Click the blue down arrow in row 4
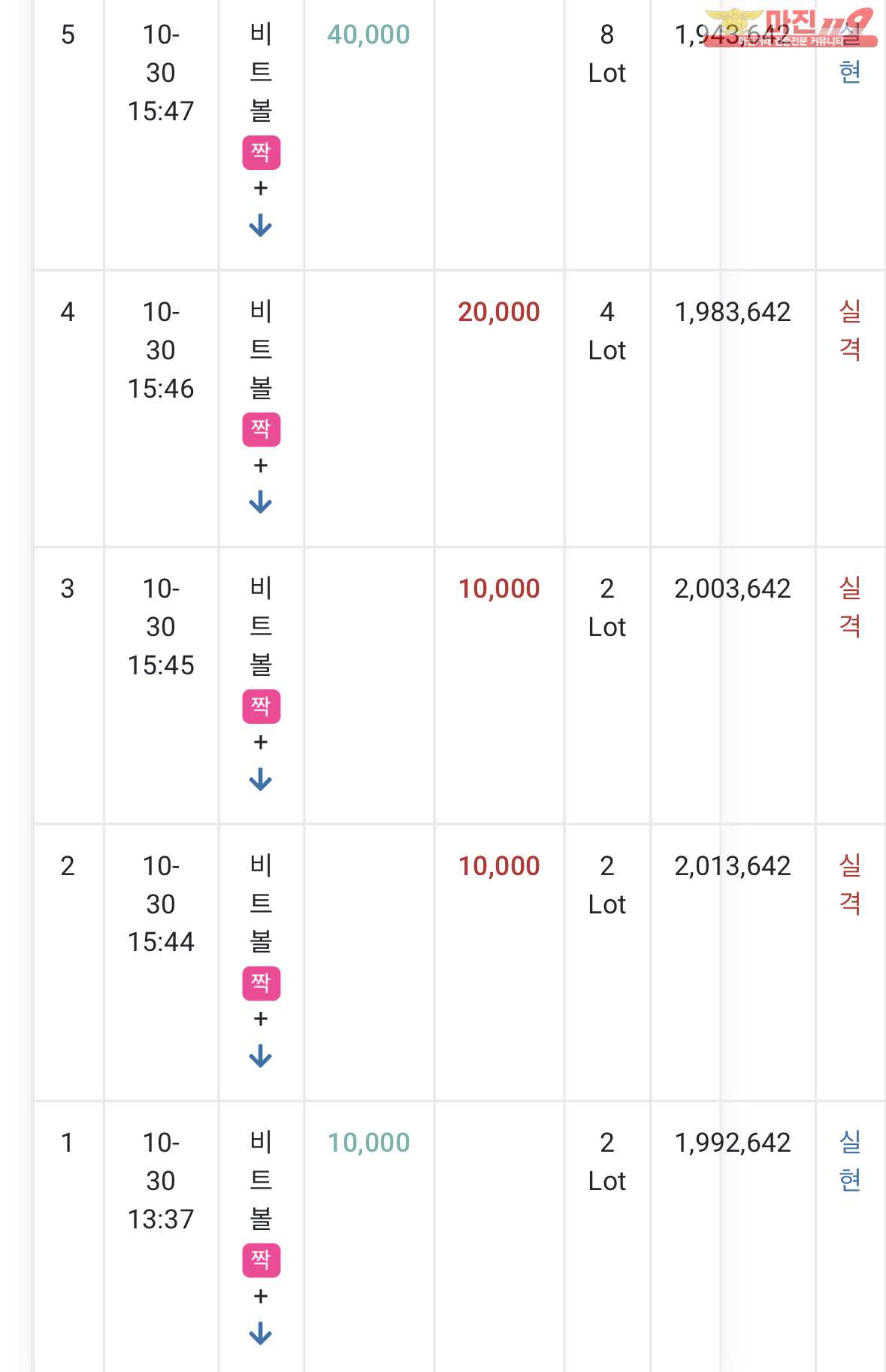Screen dimensions: 886x1372 click(x=260, y=502)
